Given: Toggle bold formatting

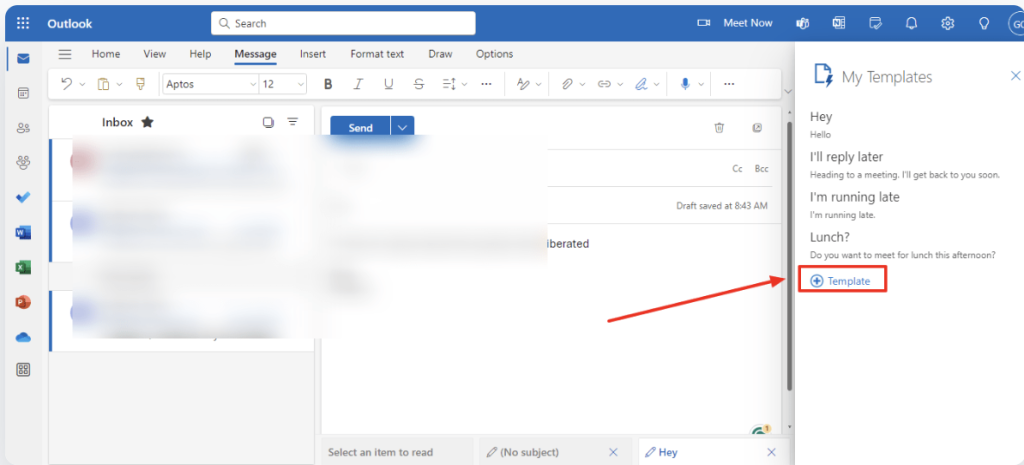Looking at the screenshot, I should click(328, 85).
